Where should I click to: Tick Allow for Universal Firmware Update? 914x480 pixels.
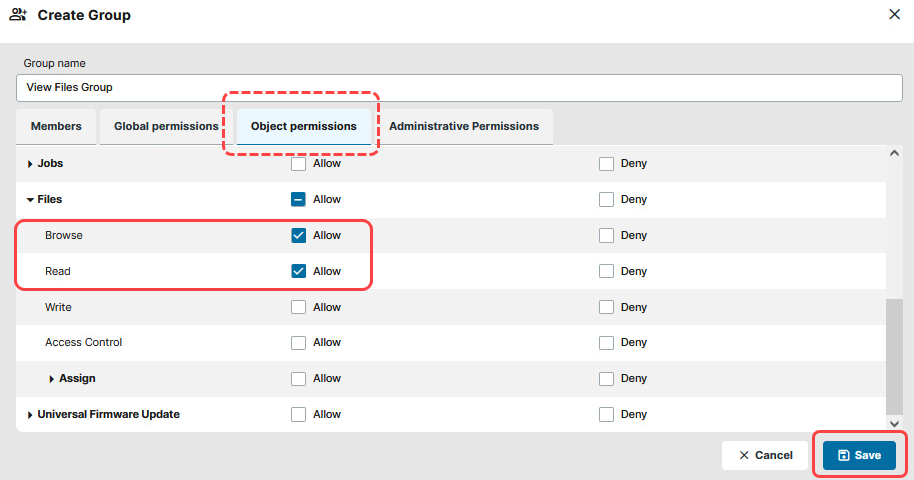298,414
